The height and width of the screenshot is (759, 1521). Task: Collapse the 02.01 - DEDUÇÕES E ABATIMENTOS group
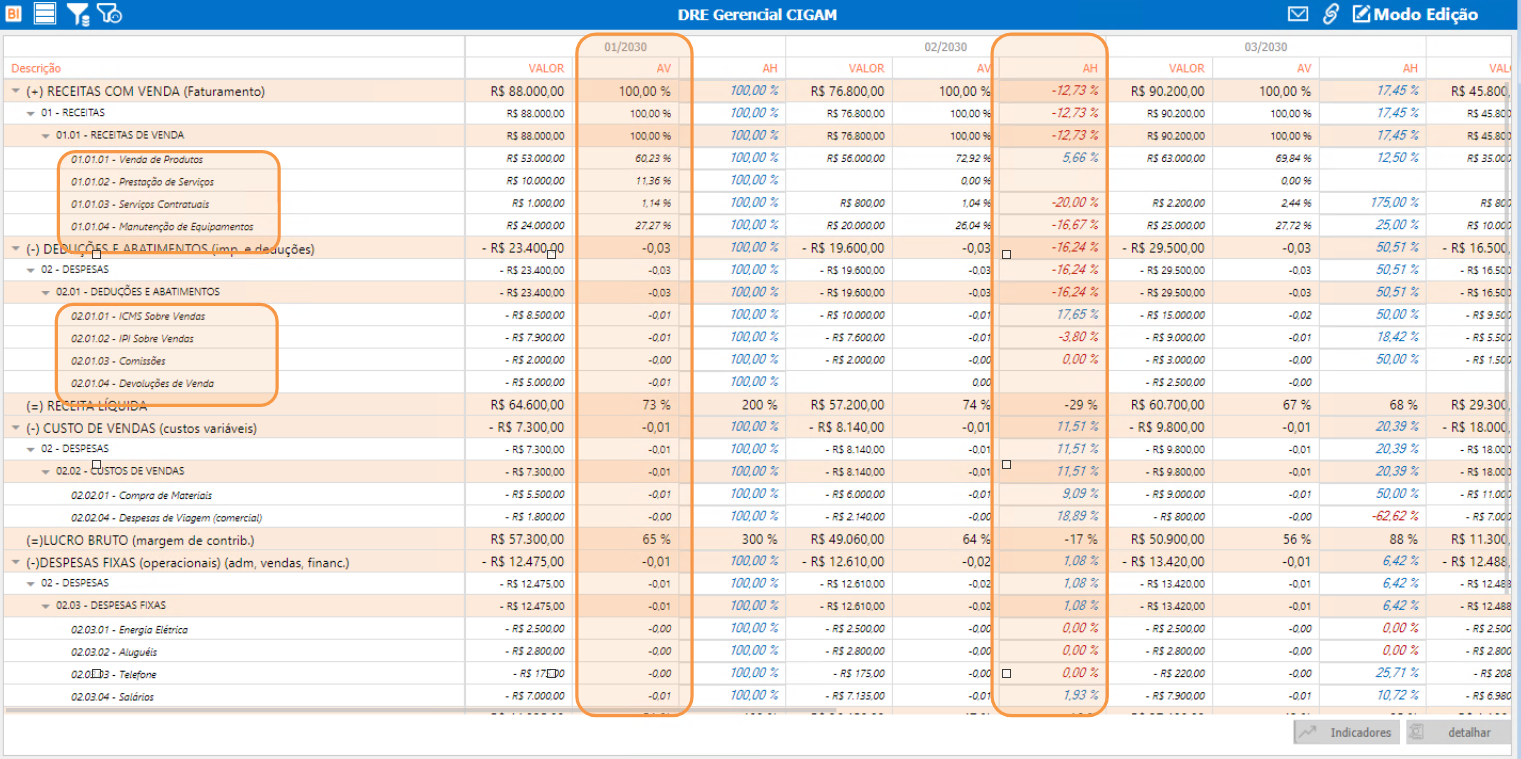[x=46, y=292]
